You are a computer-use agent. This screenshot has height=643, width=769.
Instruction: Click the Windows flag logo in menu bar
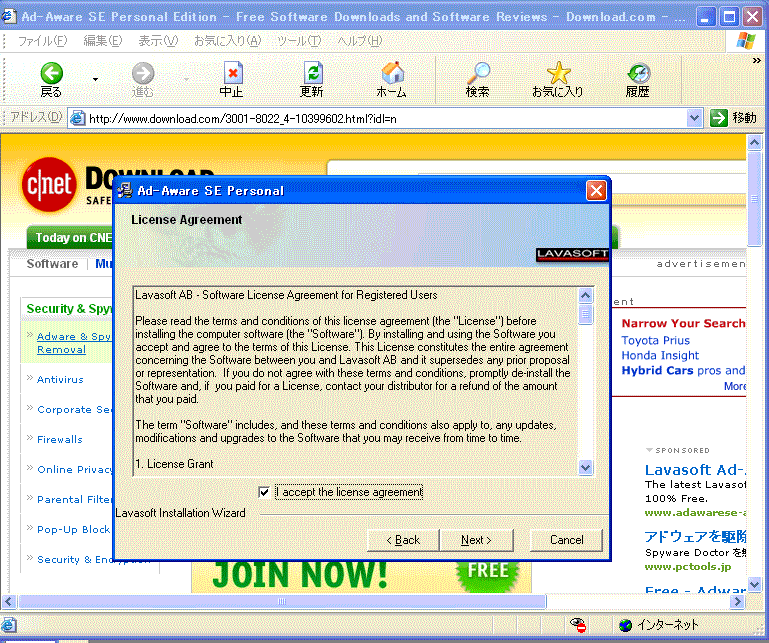point(746,40)
